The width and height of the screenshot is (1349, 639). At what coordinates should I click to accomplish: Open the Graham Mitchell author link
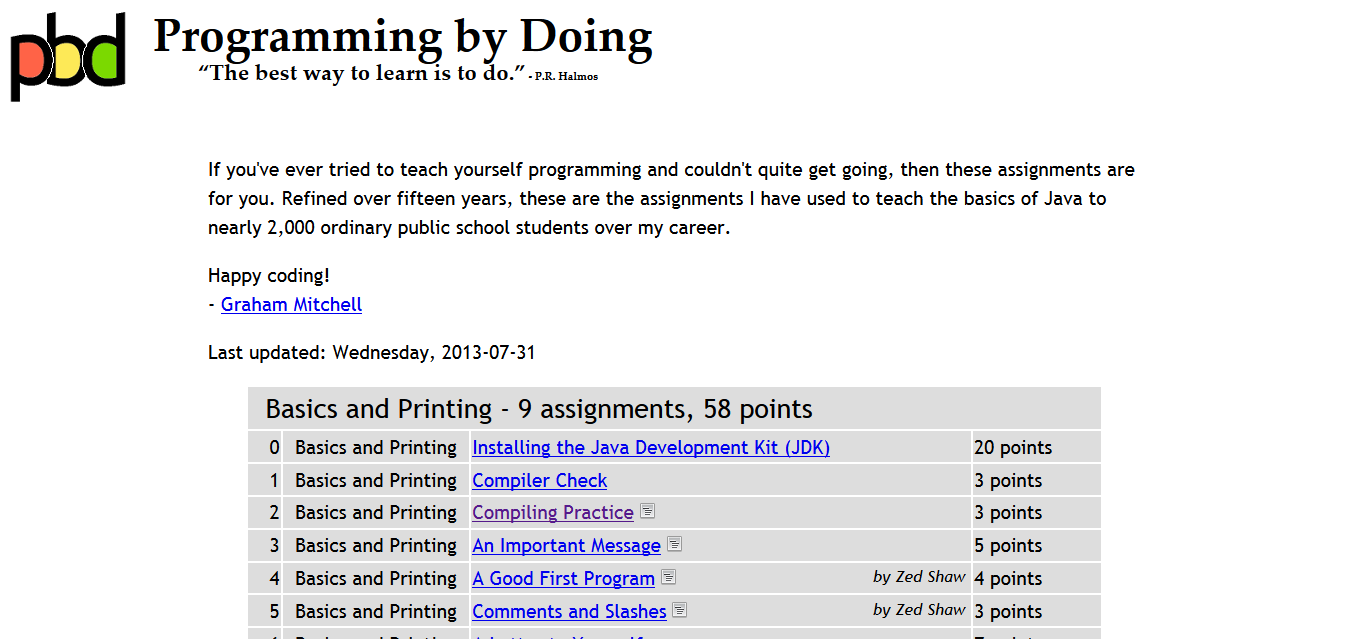pos(291,304)
